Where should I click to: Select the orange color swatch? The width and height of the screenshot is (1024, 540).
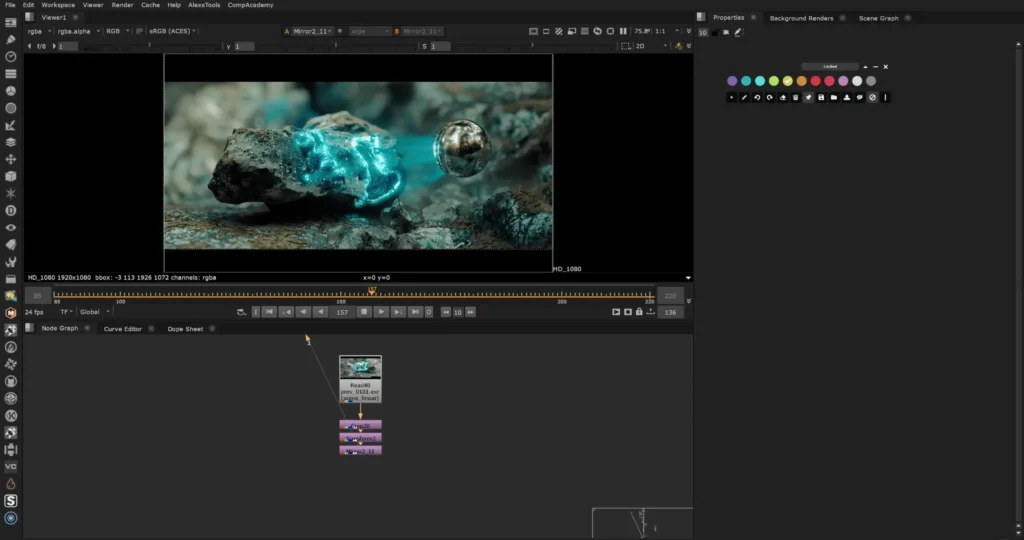click(801, 81)
